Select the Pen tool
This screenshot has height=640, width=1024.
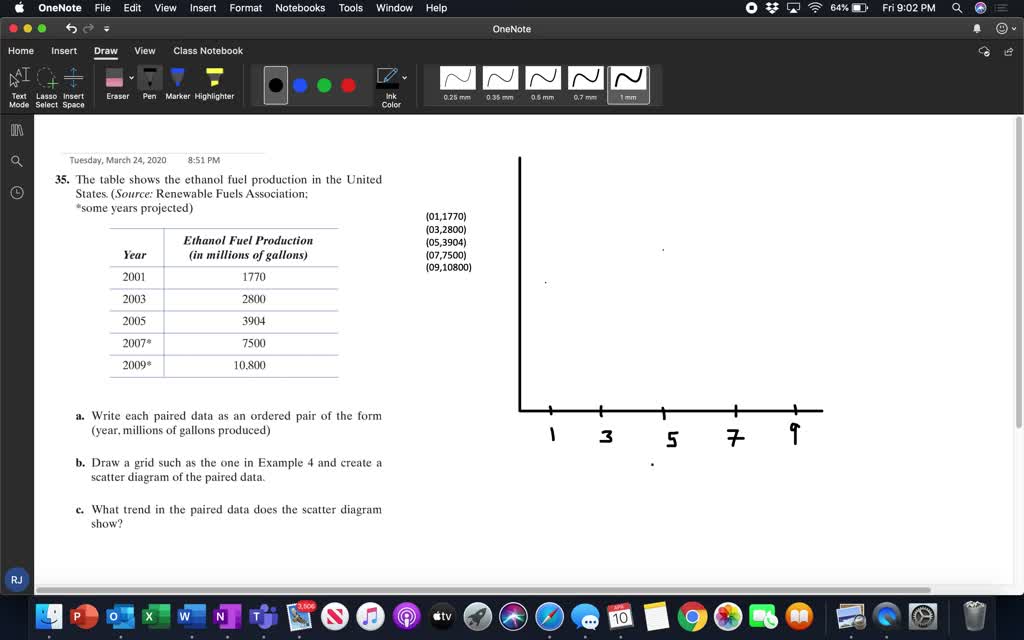[149, 80]
